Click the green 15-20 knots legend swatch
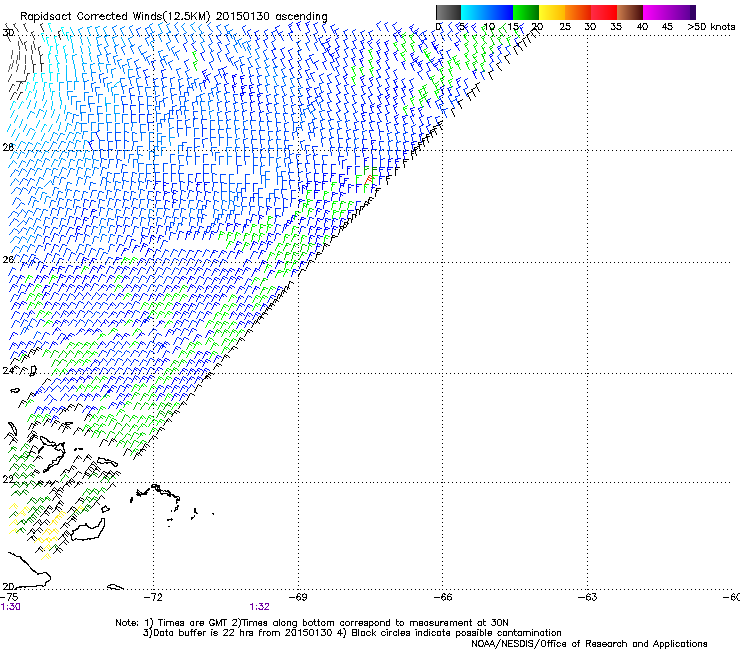This screenshot has width=740, height=650. (x=526, y=12)
